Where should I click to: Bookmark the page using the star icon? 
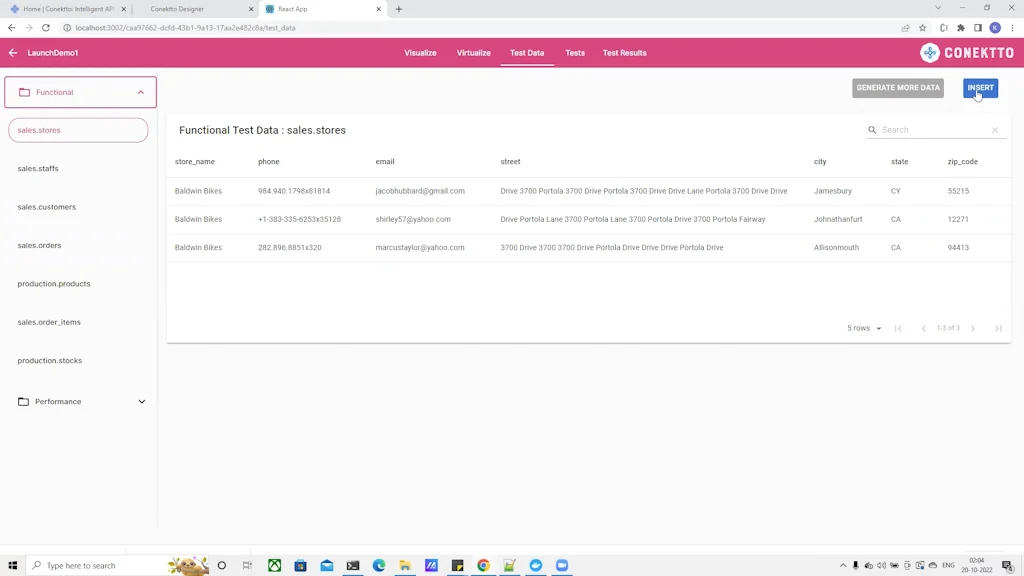tap(923, 28)
